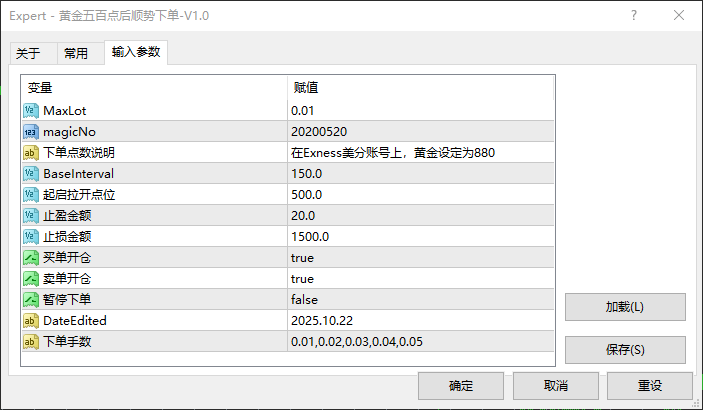Click the DateEdited string icon
This screenshot has height=410, width=703.
30,320
